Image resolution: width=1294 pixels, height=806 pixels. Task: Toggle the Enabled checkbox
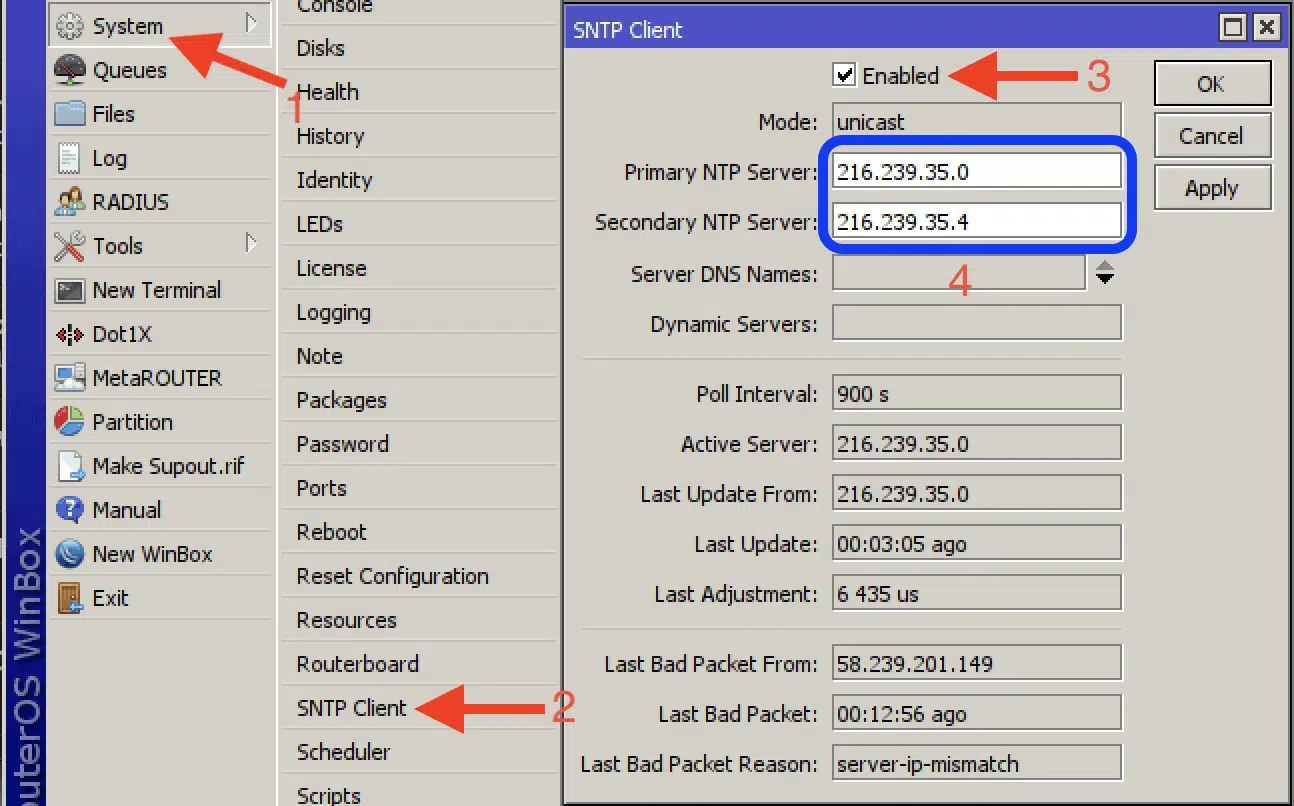[x=845, y=76]
